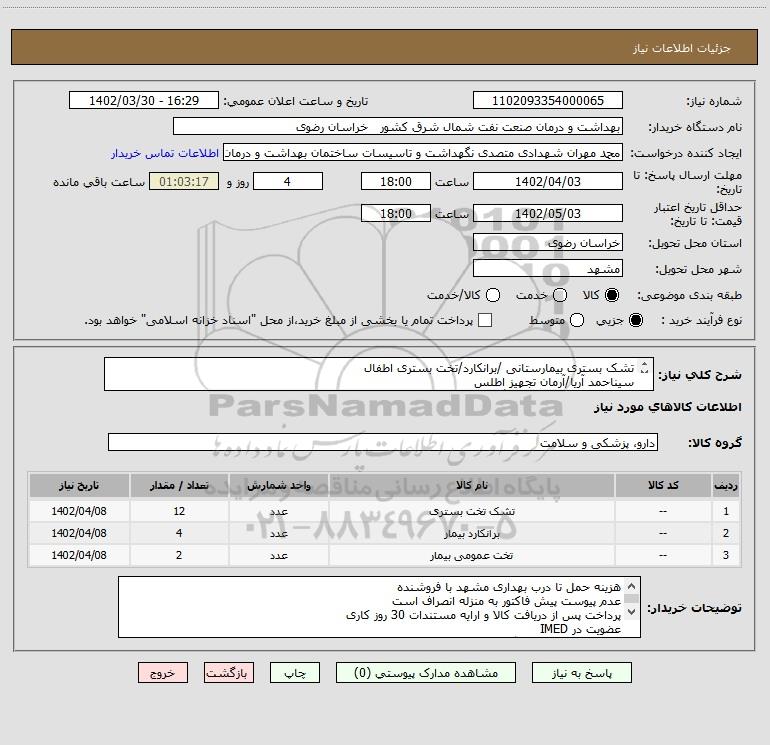Toggle the اسناد خزانه اسلامی payment checkbox
The height and width of the screenshot is (745, 770).
tap(485, 320)
